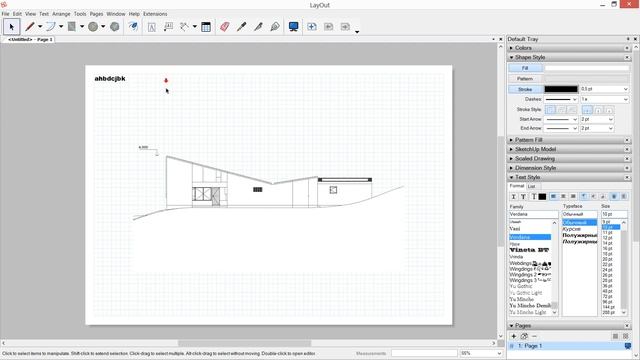
Task: Open the Tools menu
Action: 80,14
